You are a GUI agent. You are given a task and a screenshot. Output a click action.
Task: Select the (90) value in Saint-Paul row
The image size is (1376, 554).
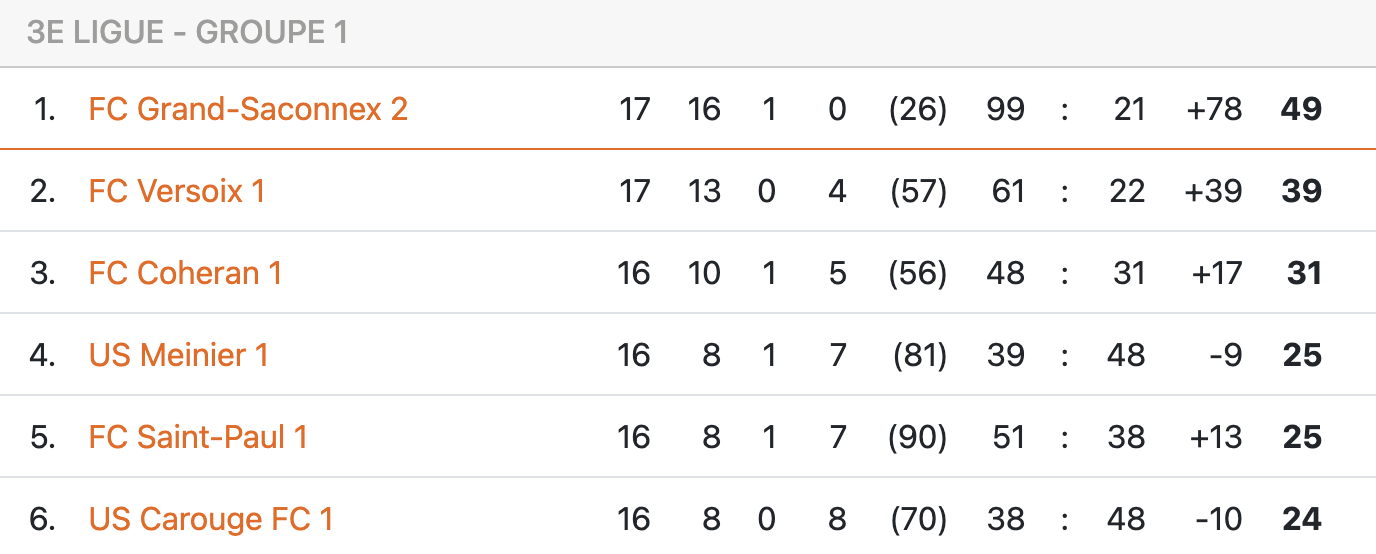tap(918, 437)
